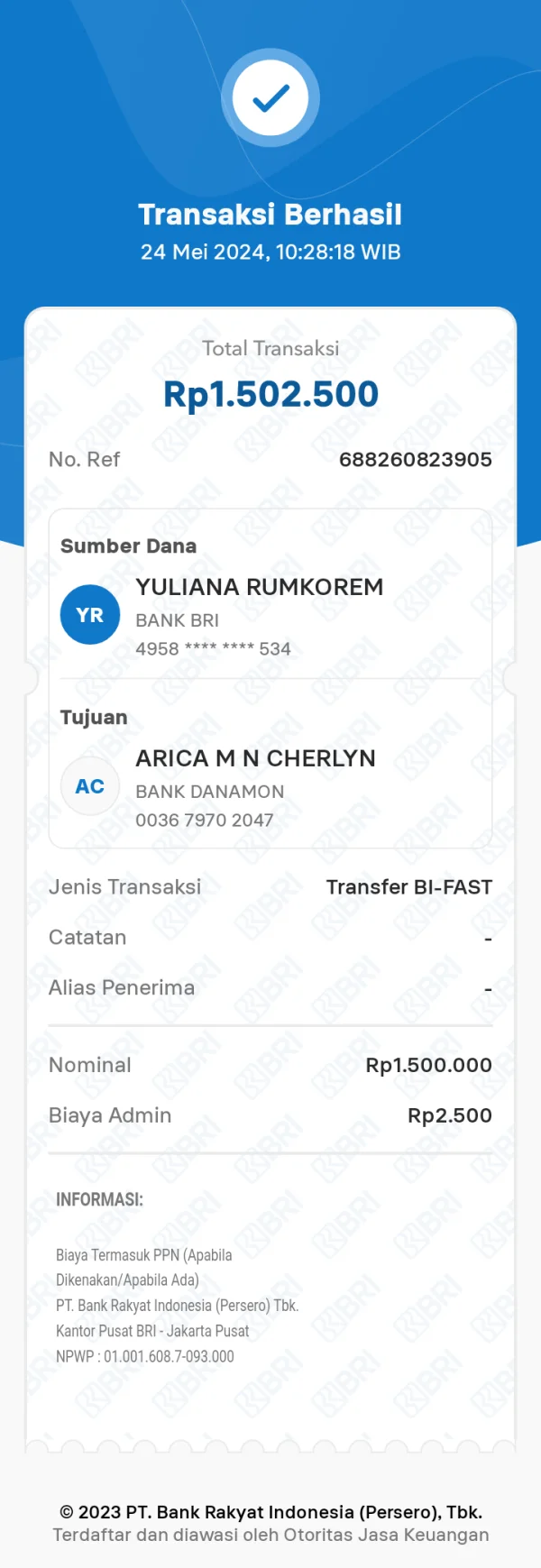Click the Rp2.500 admin fee
Viewport: 541px width, 1568px height.
pyautogui.click(x=449, y=1116)
